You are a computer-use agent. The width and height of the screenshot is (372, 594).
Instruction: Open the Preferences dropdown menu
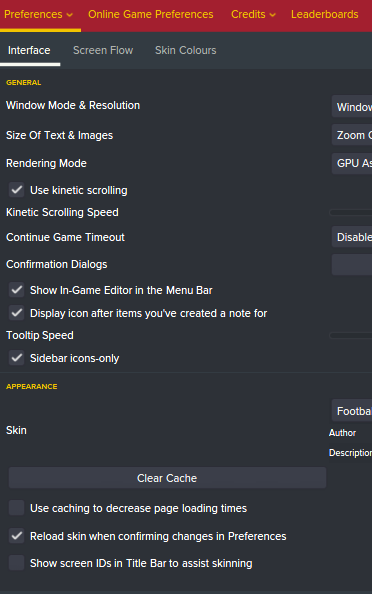click(38, 14)
